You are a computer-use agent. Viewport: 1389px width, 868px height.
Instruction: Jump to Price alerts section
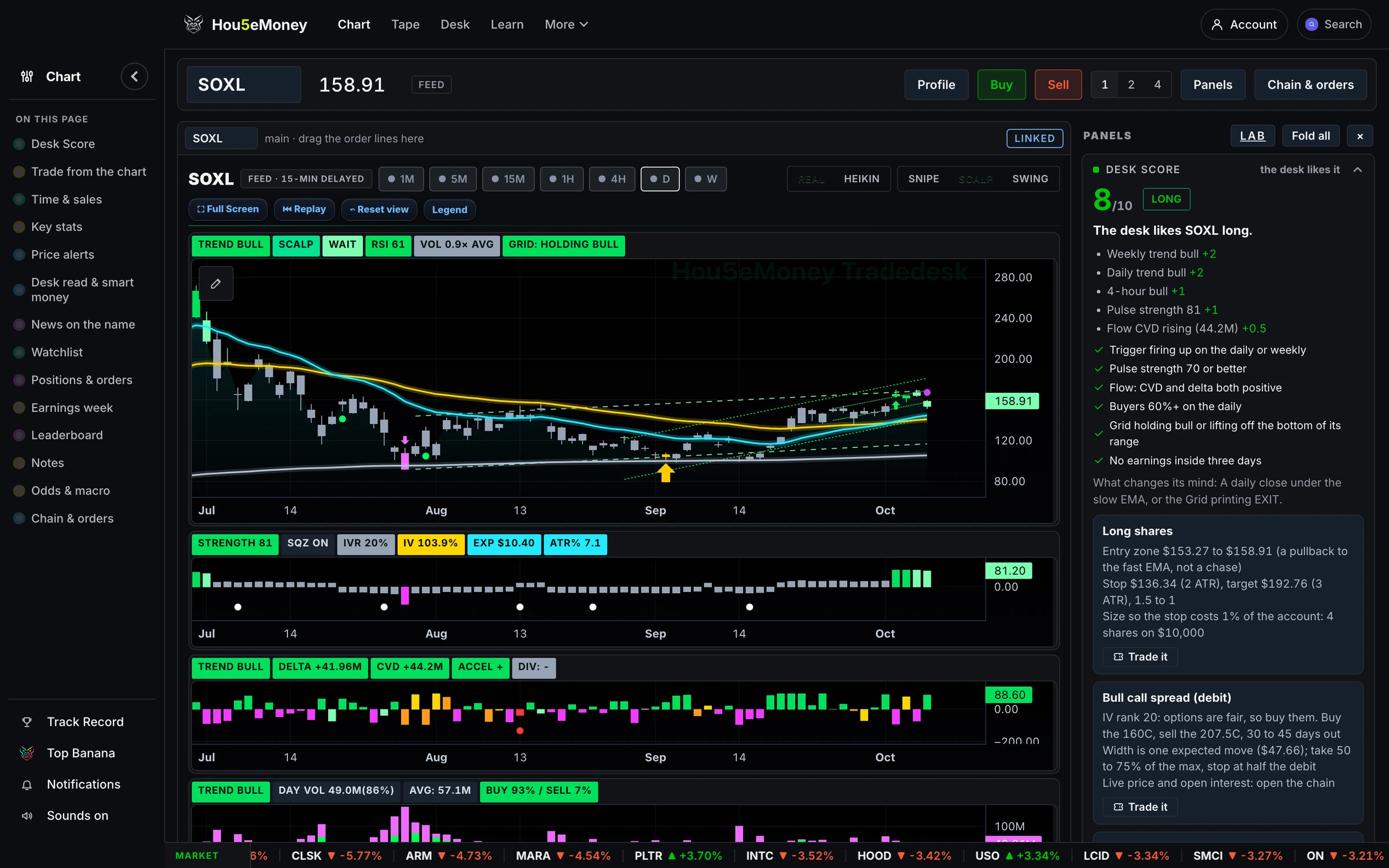point(63,255)
